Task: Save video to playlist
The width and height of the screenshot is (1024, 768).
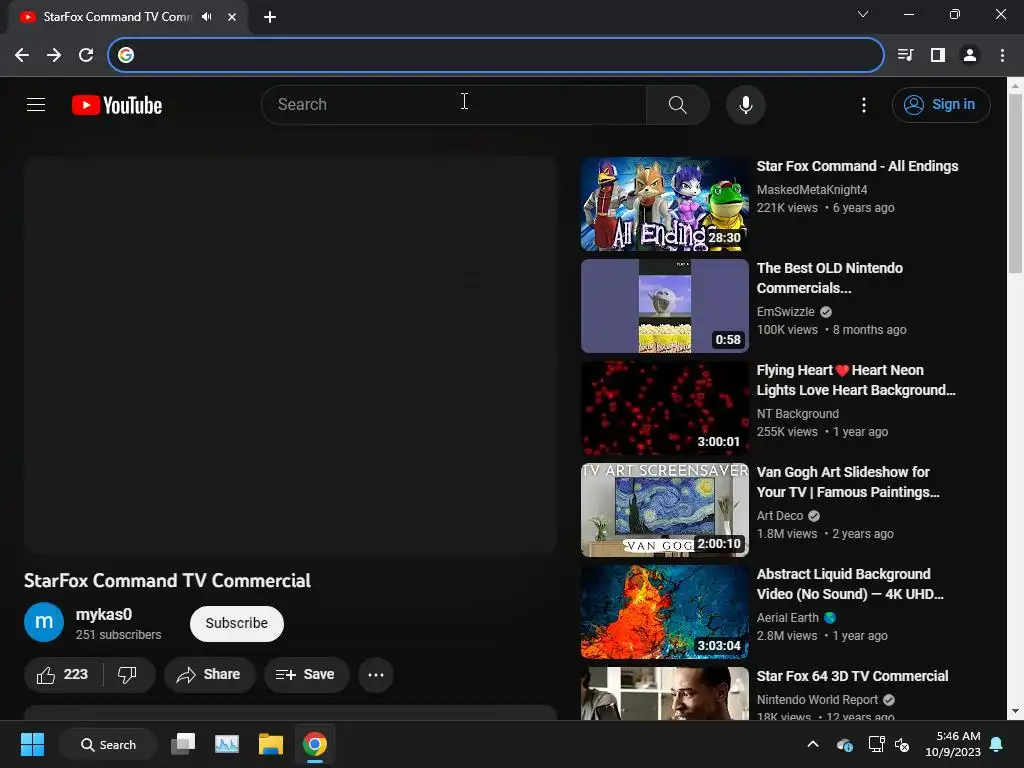Action: coord(306,675)
